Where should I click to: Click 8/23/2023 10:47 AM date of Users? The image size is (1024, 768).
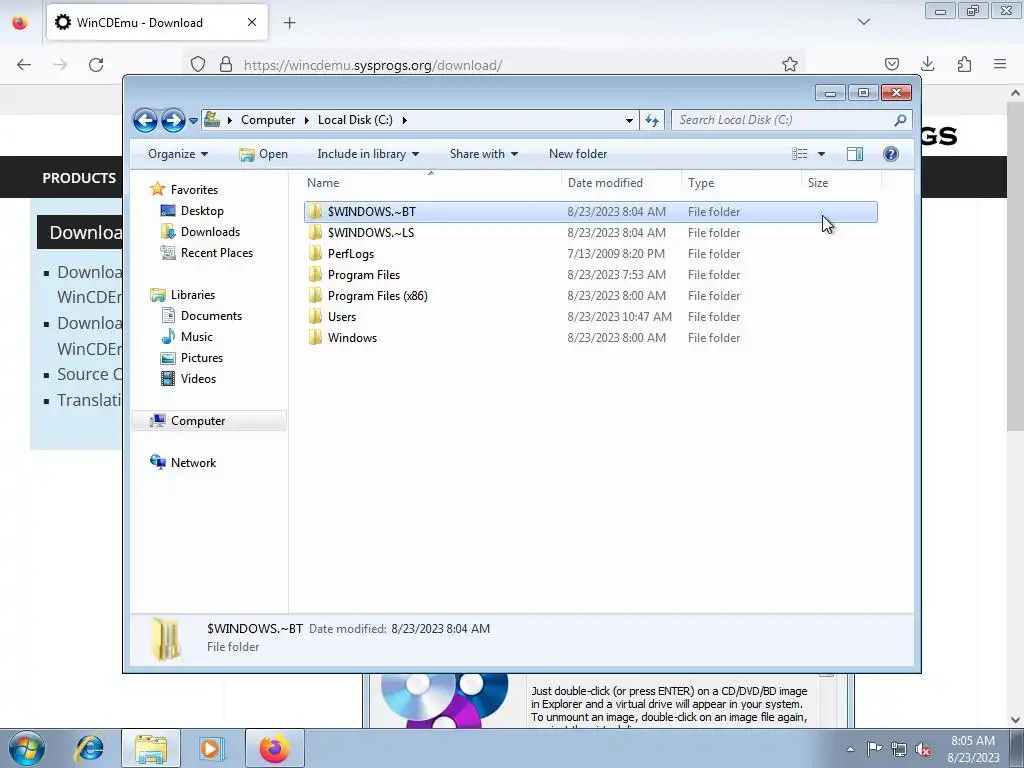[619, 317]
